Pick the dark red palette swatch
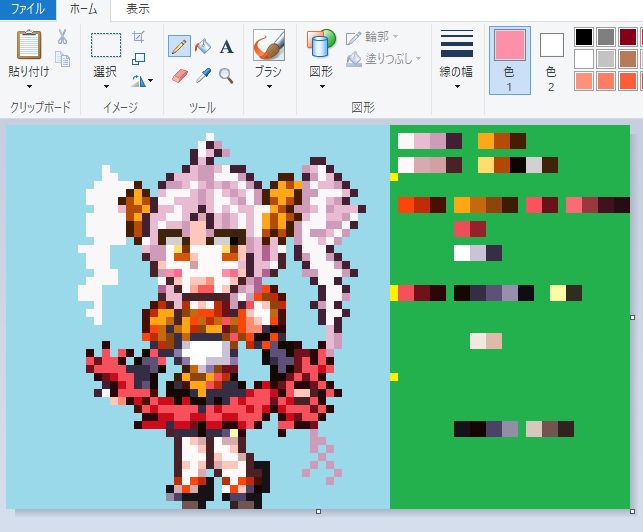The height and width of the screenshot is (532, 643). coord(628,37)
